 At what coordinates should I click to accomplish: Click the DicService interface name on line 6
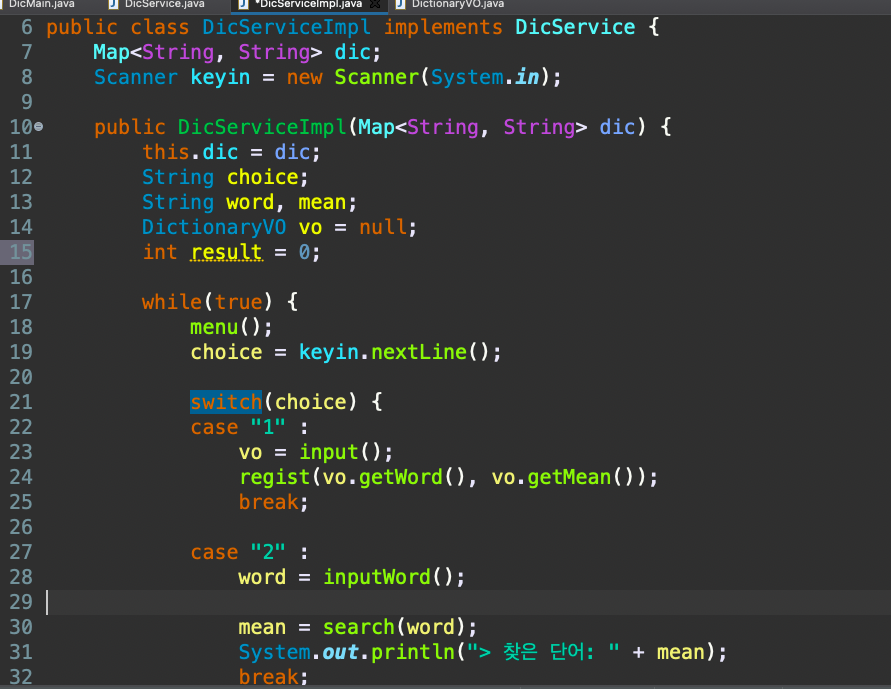pyautogui.click(x=575, y=27)
